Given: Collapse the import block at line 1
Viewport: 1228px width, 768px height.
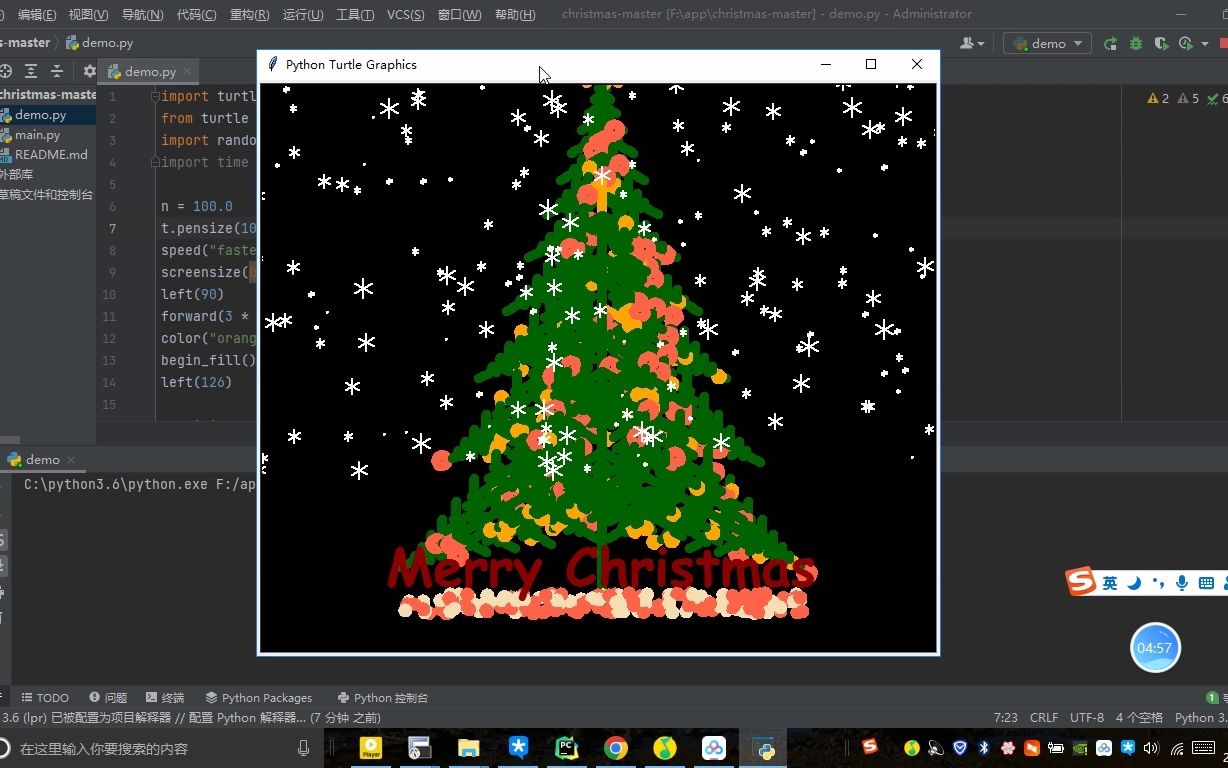Looking at the screenshot, I should coord(155,97).
